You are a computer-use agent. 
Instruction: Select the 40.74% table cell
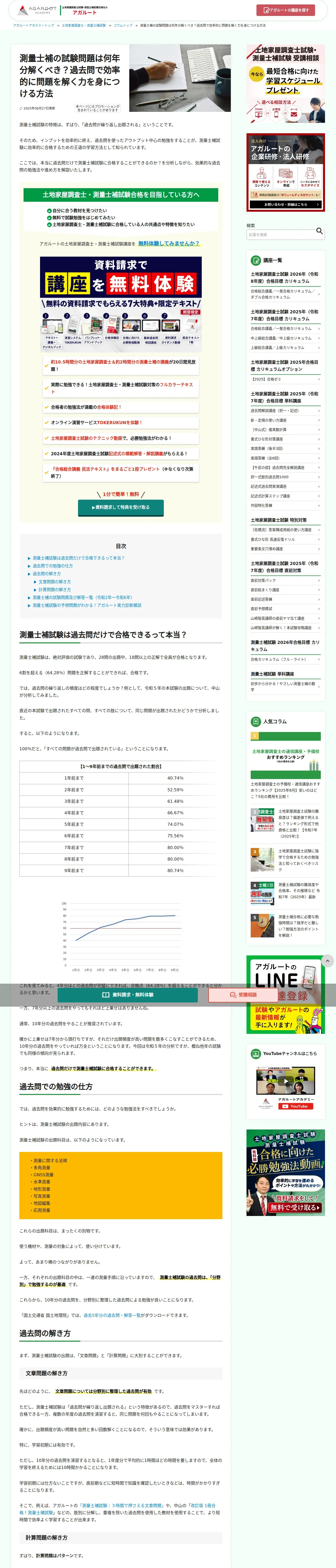(175, 778)
